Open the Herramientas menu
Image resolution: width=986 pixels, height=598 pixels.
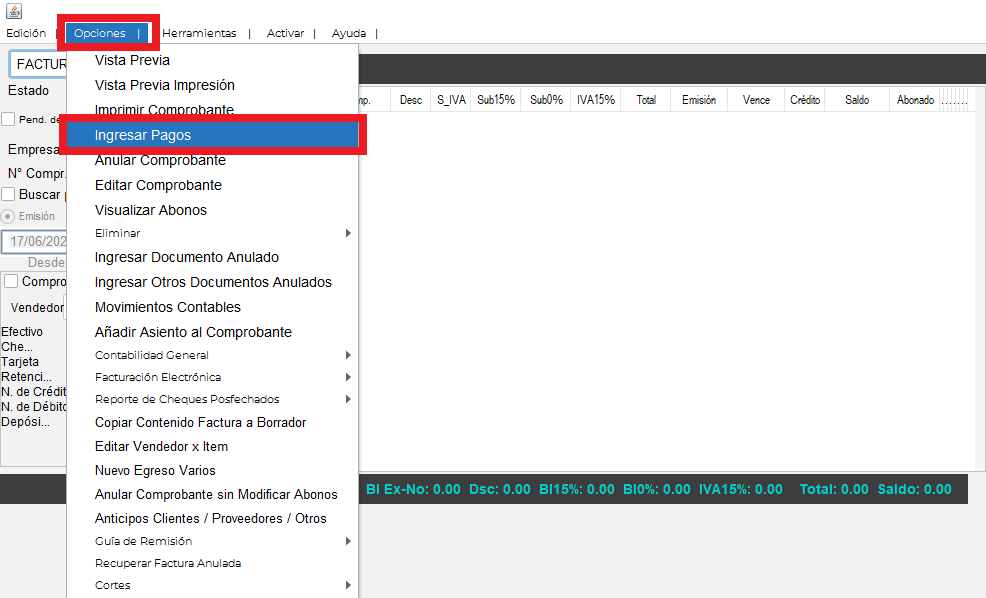(199, 33)
